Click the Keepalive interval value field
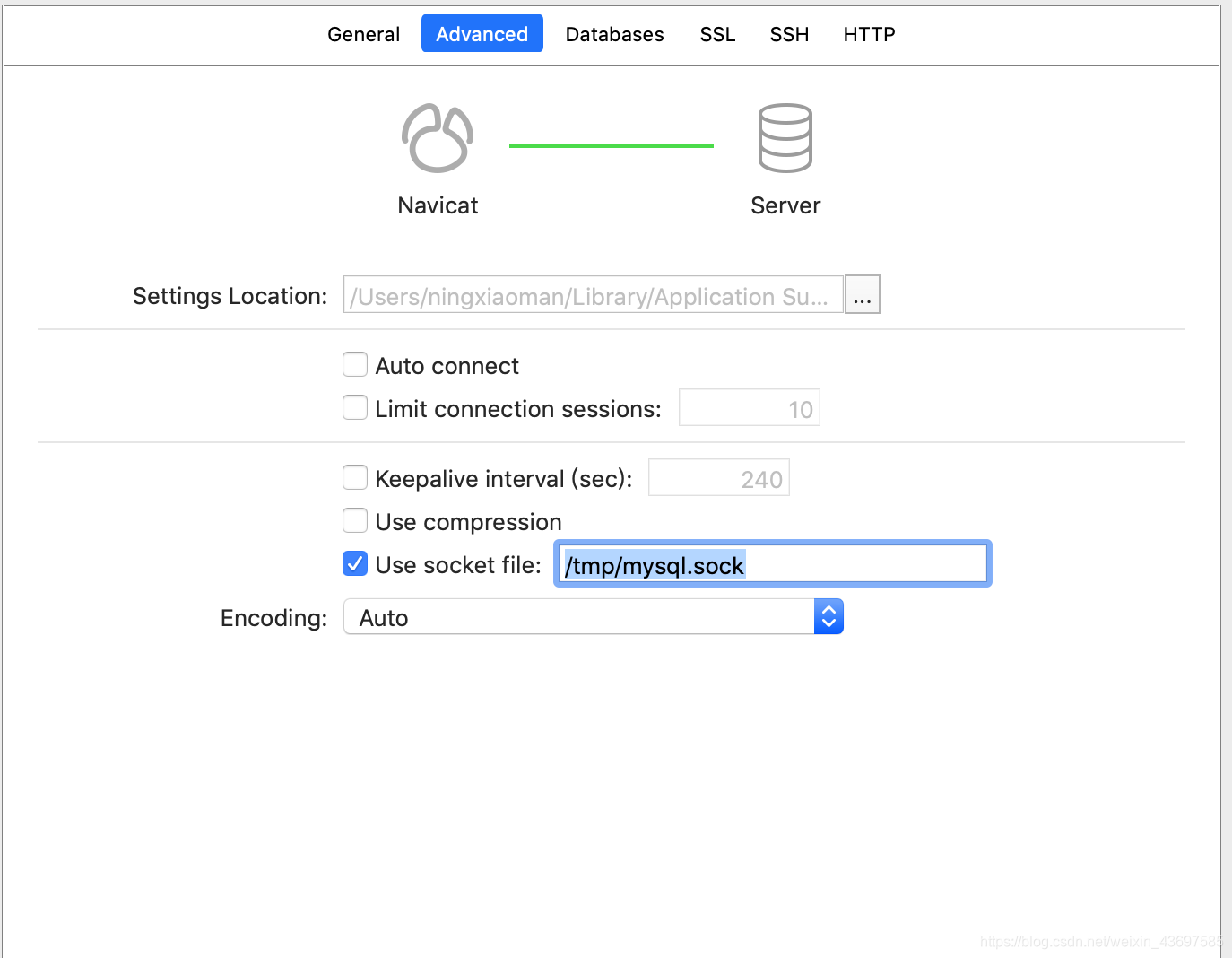 (x=719, y=478)
